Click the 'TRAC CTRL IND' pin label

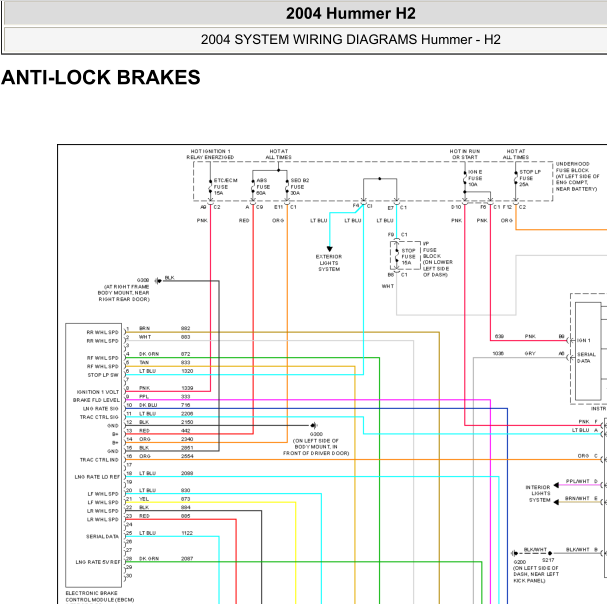coord(99,460)
